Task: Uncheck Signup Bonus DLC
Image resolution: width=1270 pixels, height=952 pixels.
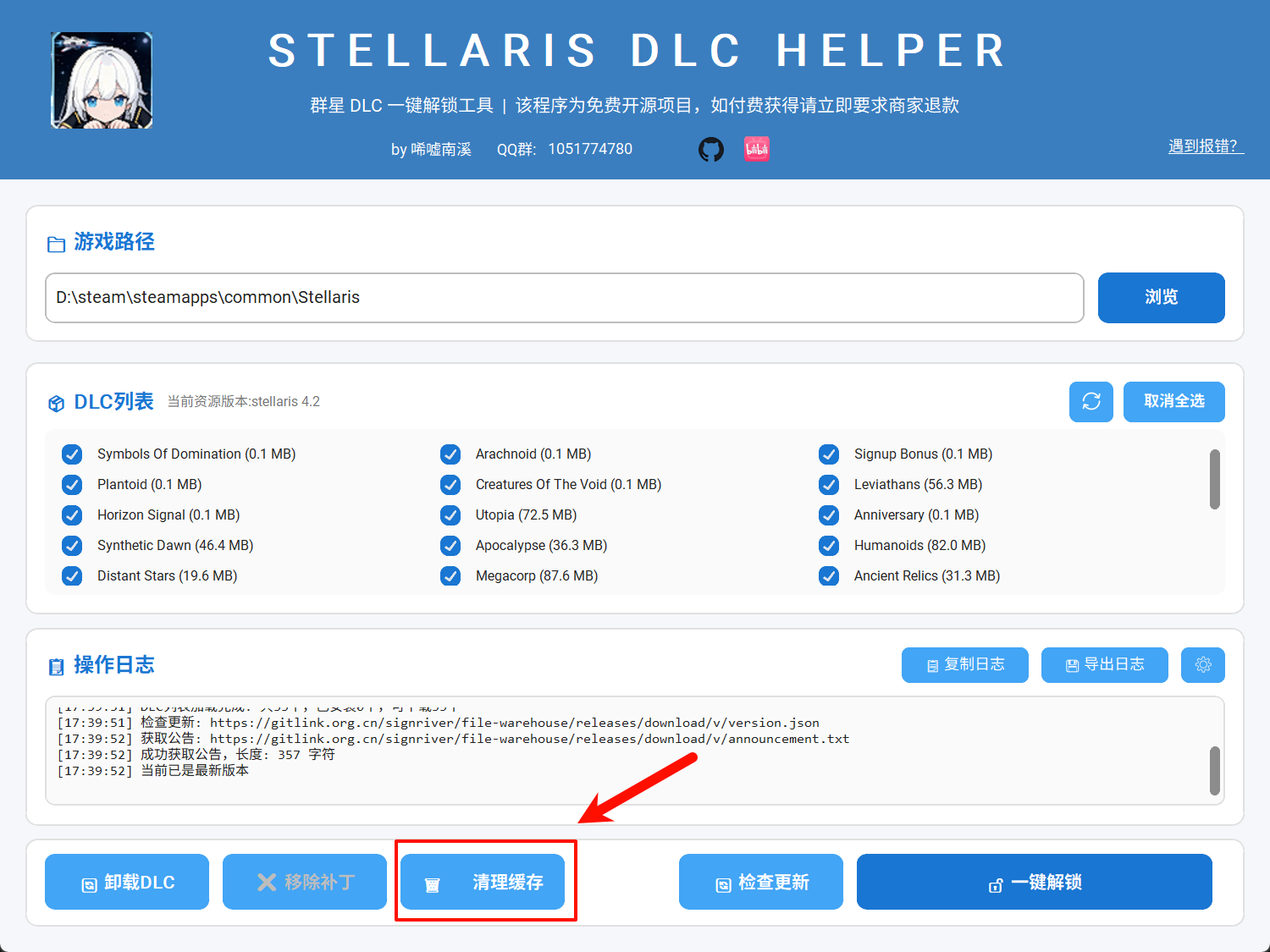Action: [x=829, y=454]
